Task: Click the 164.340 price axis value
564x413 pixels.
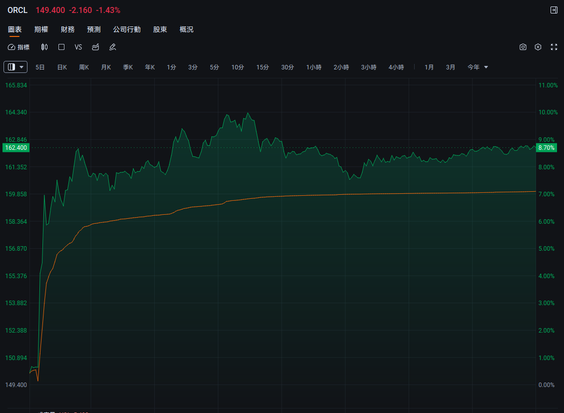Action: click(x=16, y=112)
